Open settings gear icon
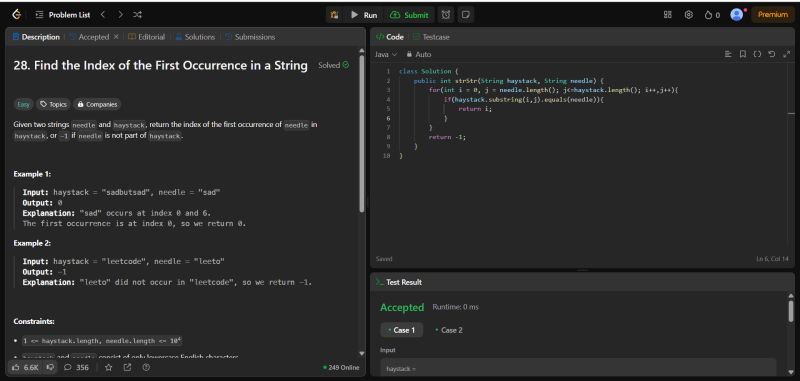The width and height of the screenshot is (800, 381). coord(688,15)
